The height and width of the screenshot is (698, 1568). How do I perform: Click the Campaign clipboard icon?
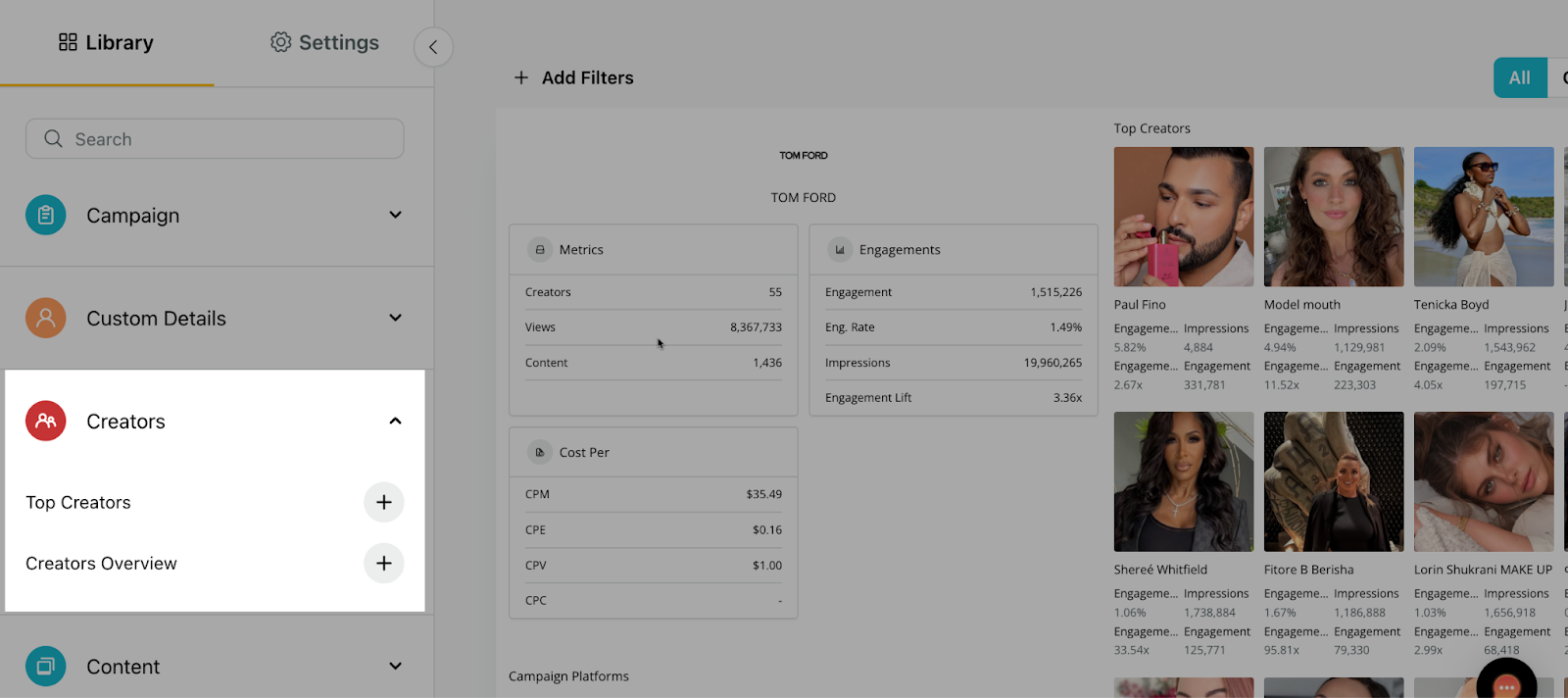click(46, 215)
